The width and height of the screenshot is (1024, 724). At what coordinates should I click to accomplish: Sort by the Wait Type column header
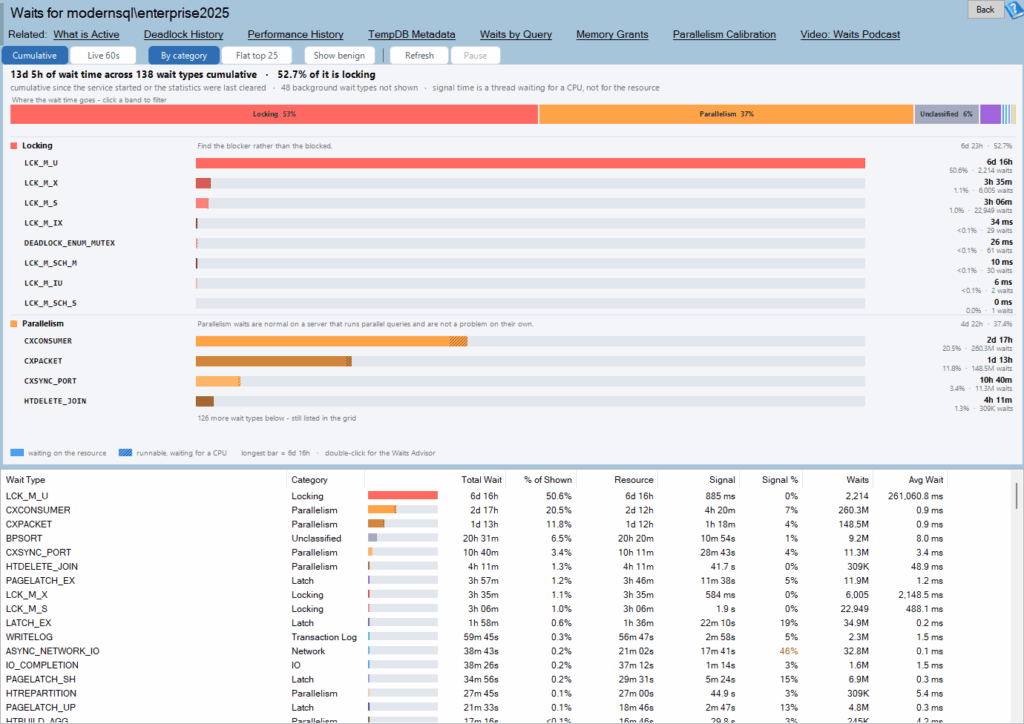click(144, 480)
